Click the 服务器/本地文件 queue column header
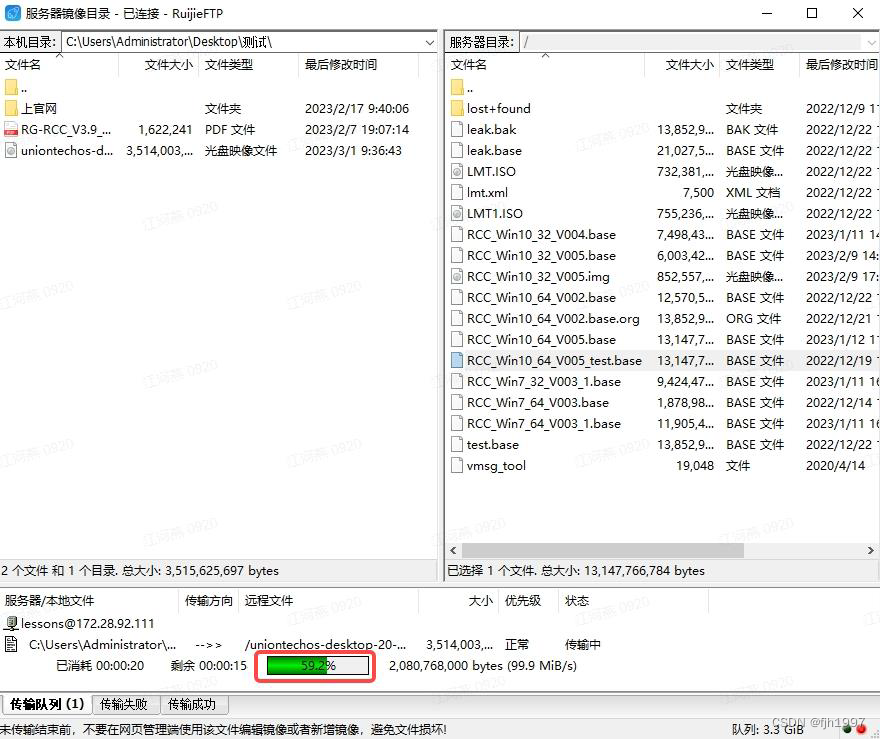Viewport: 880px width, 739px height. coord(89,600)
